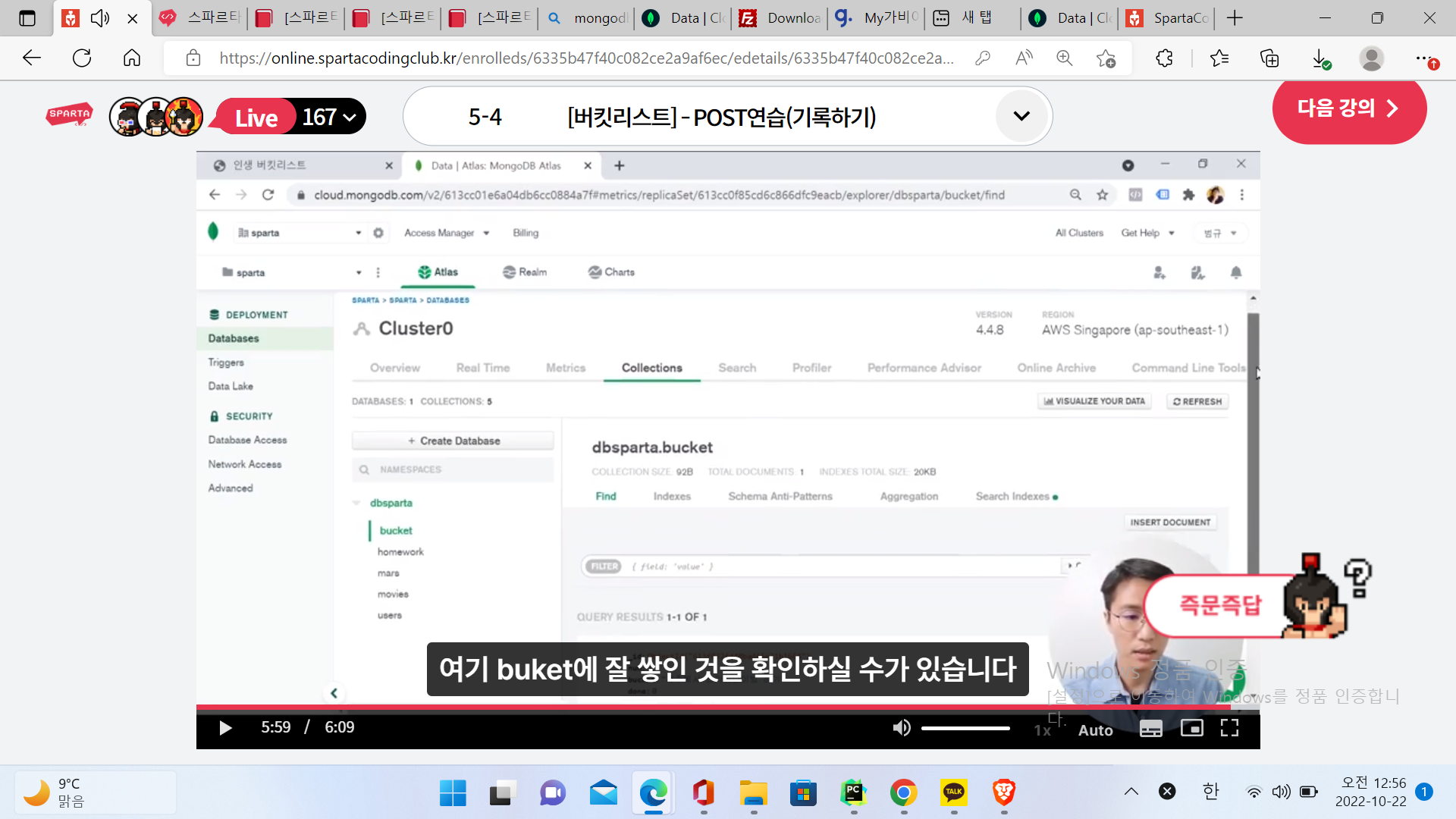Go back in Edge browser
The image size is (1456, 819).
pos(31,58)
